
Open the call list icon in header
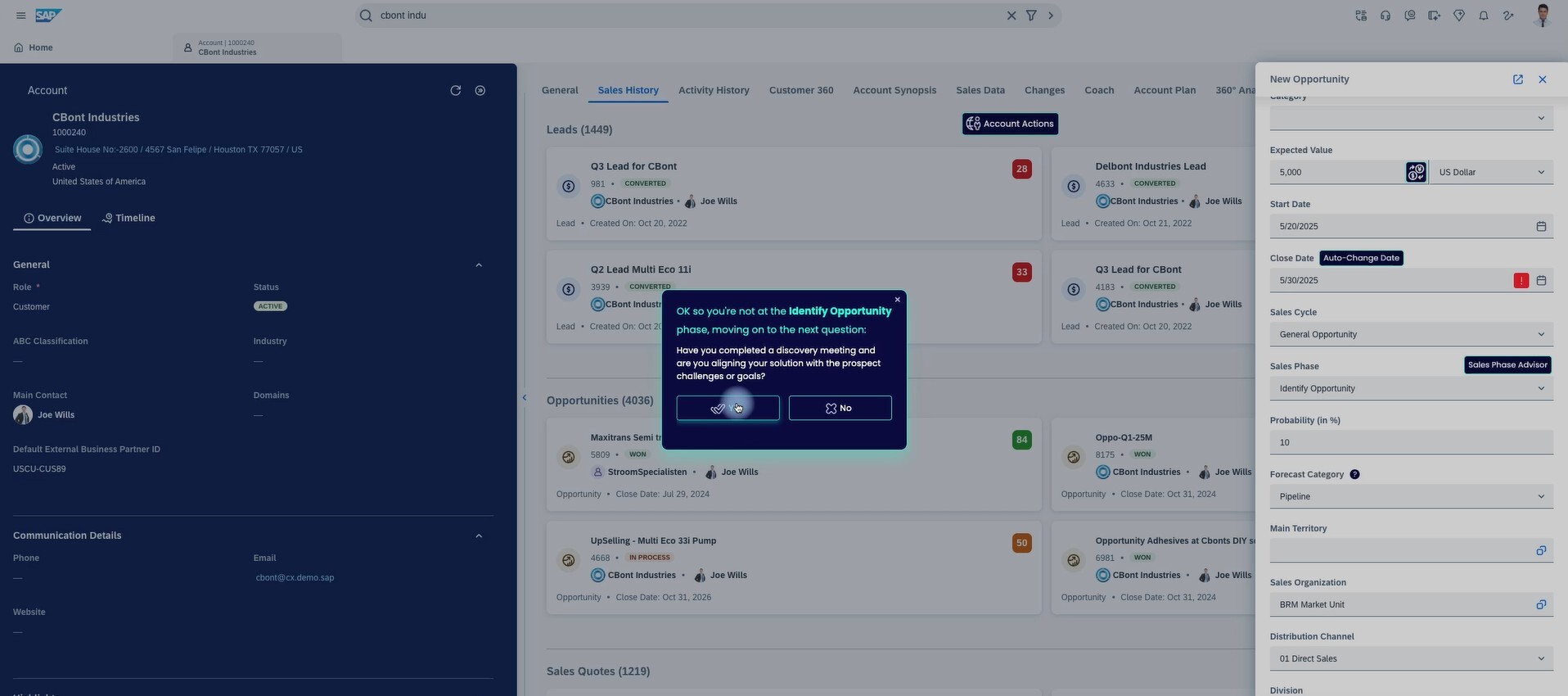pos(1361,16)
